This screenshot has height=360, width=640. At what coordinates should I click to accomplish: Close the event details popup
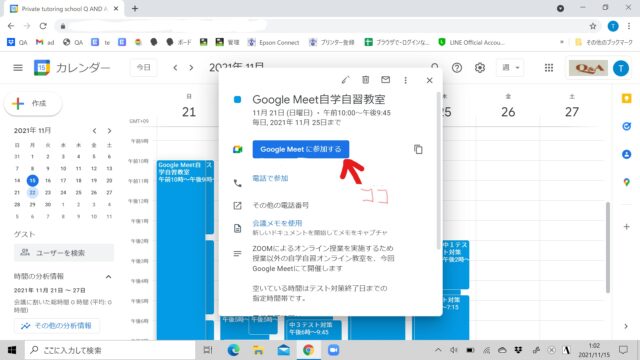[x=429, y=80]
